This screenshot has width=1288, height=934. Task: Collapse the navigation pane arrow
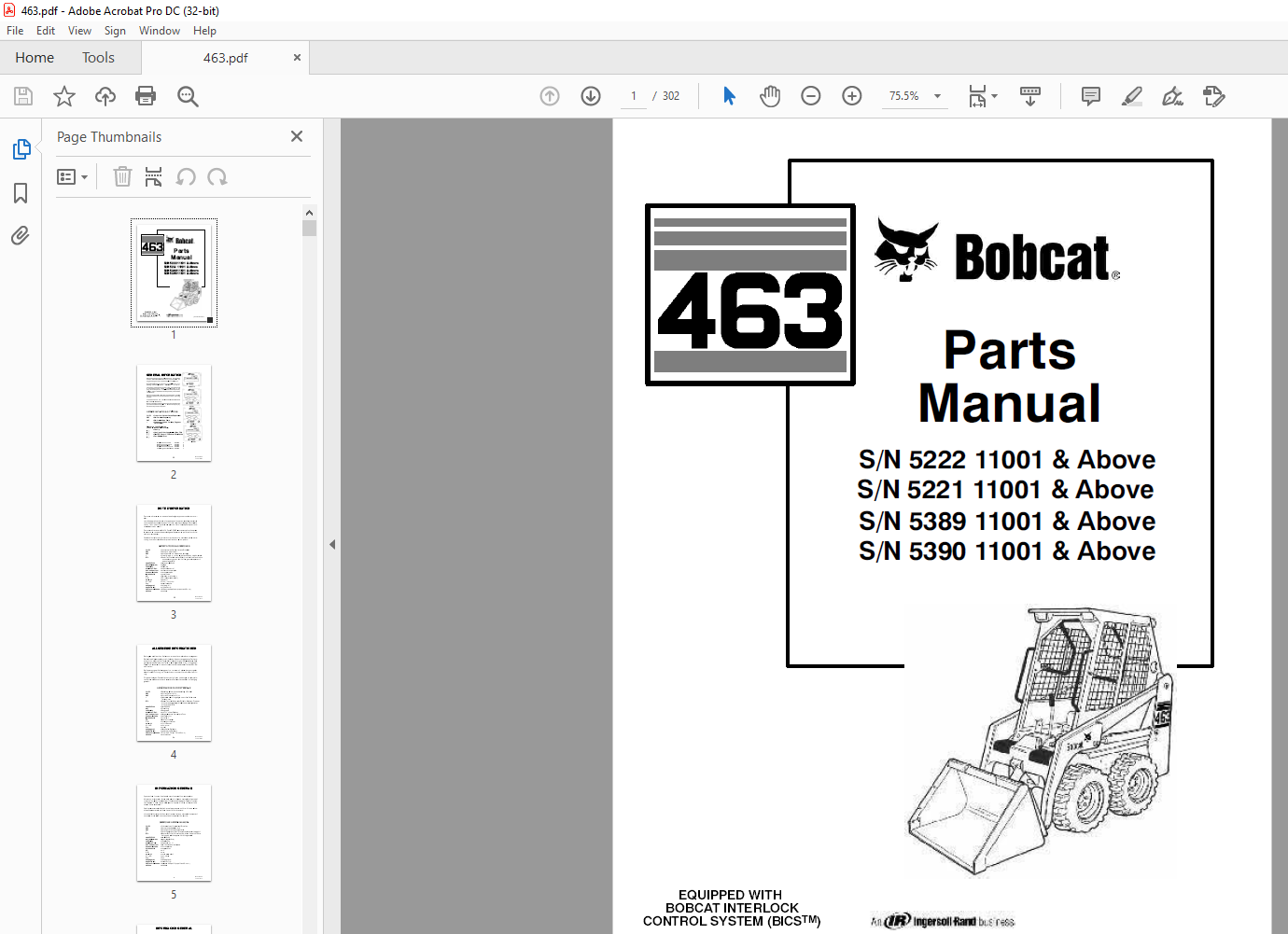coord(332,544)
